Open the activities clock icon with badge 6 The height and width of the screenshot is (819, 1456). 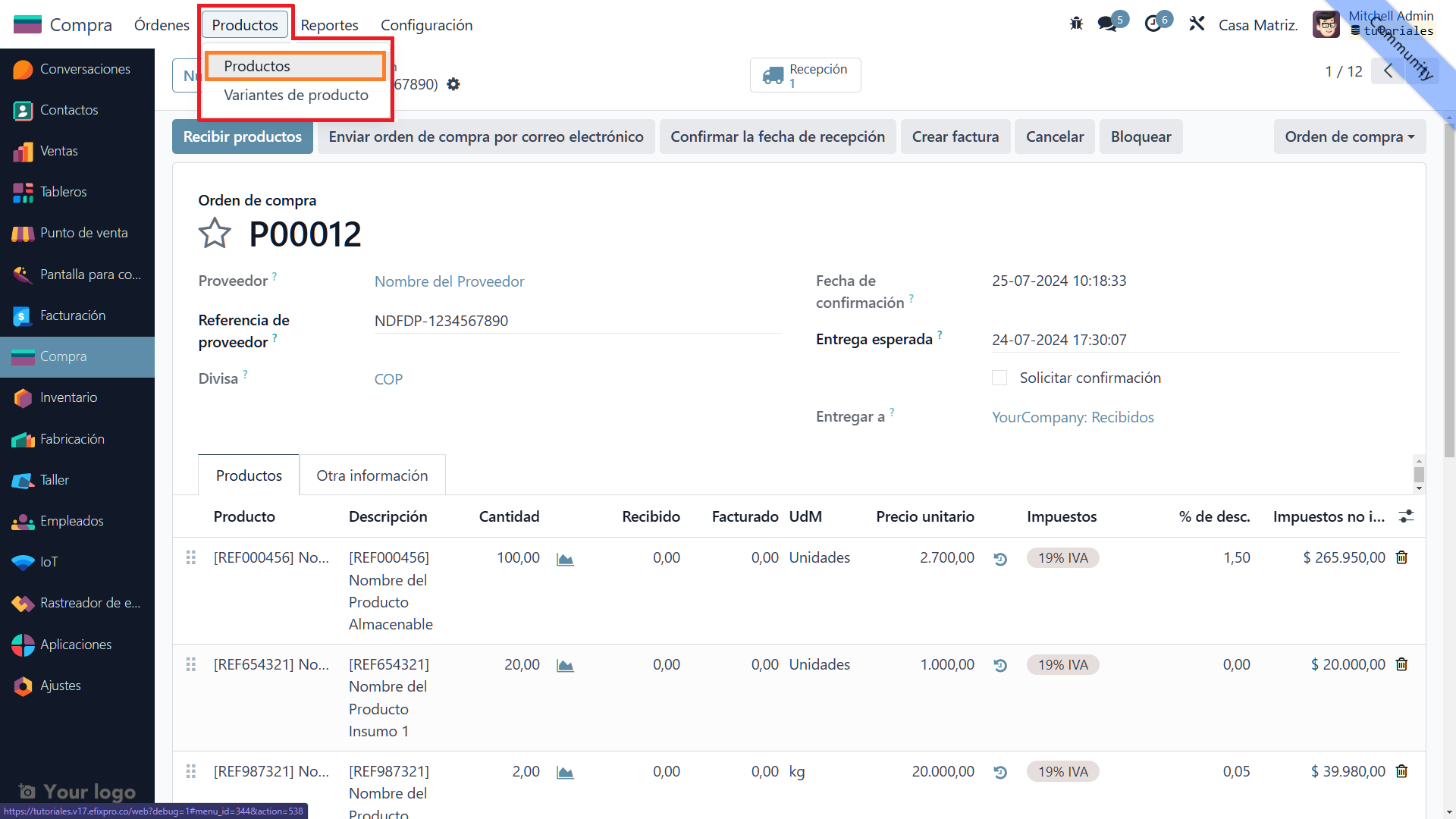pyautogui.click(x=1153, y=24)
